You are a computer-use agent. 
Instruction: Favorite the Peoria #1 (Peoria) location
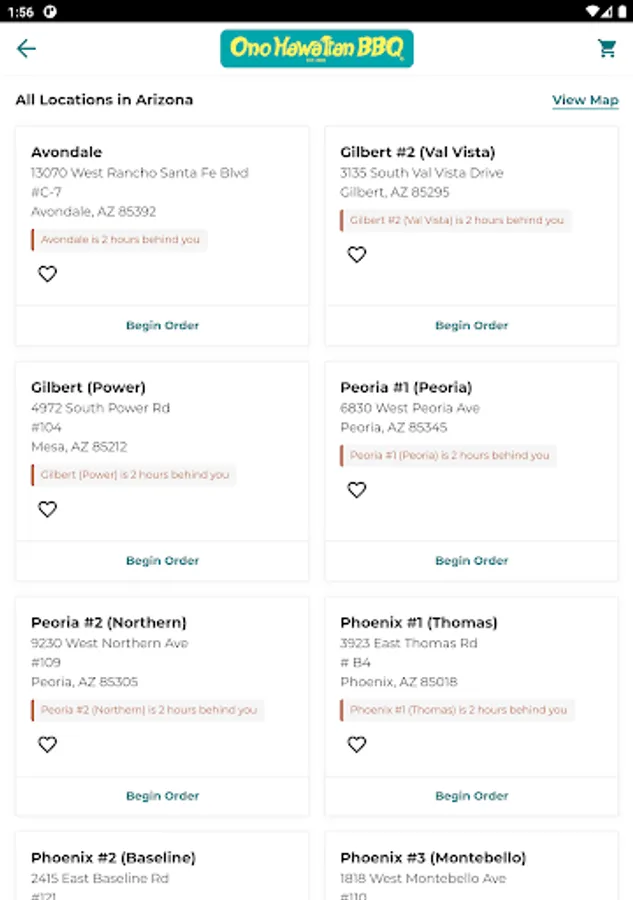pos(357,490)
